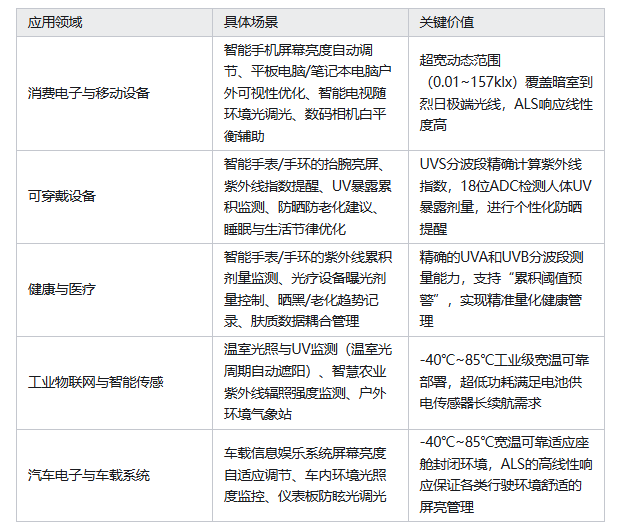Select the cell '汽车电子与车载系统'
621x531 pixels.
(x=114, y=475)
